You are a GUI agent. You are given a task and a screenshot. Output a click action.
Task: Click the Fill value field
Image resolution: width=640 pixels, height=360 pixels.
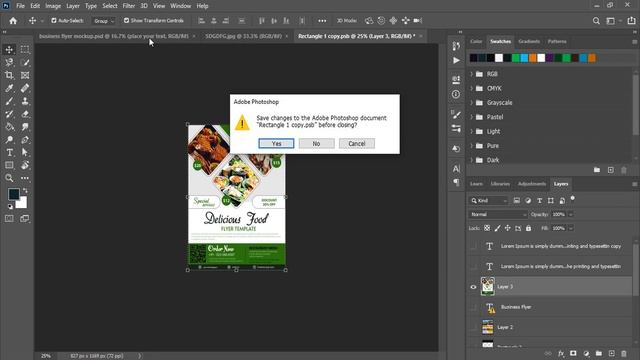coord(558,228)
